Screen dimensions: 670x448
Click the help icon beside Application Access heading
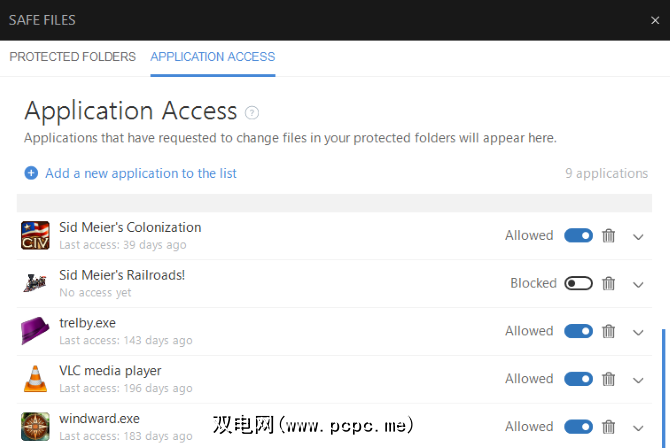coord(252,112)
